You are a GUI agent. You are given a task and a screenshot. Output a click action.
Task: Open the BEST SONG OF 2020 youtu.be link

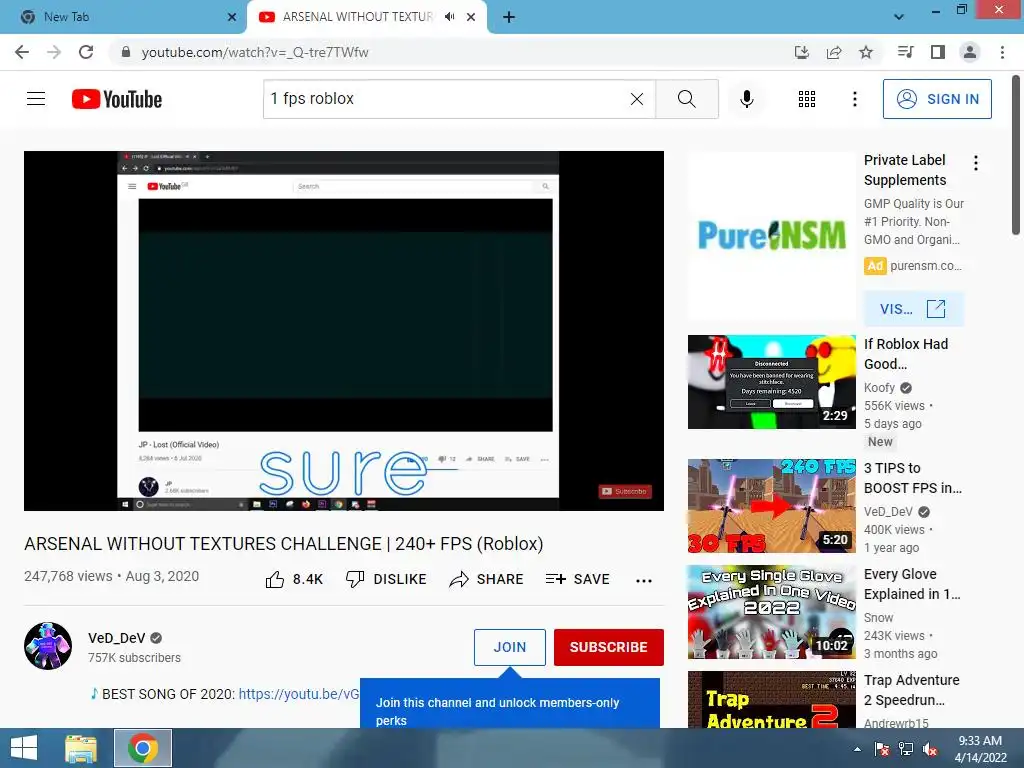298,694
